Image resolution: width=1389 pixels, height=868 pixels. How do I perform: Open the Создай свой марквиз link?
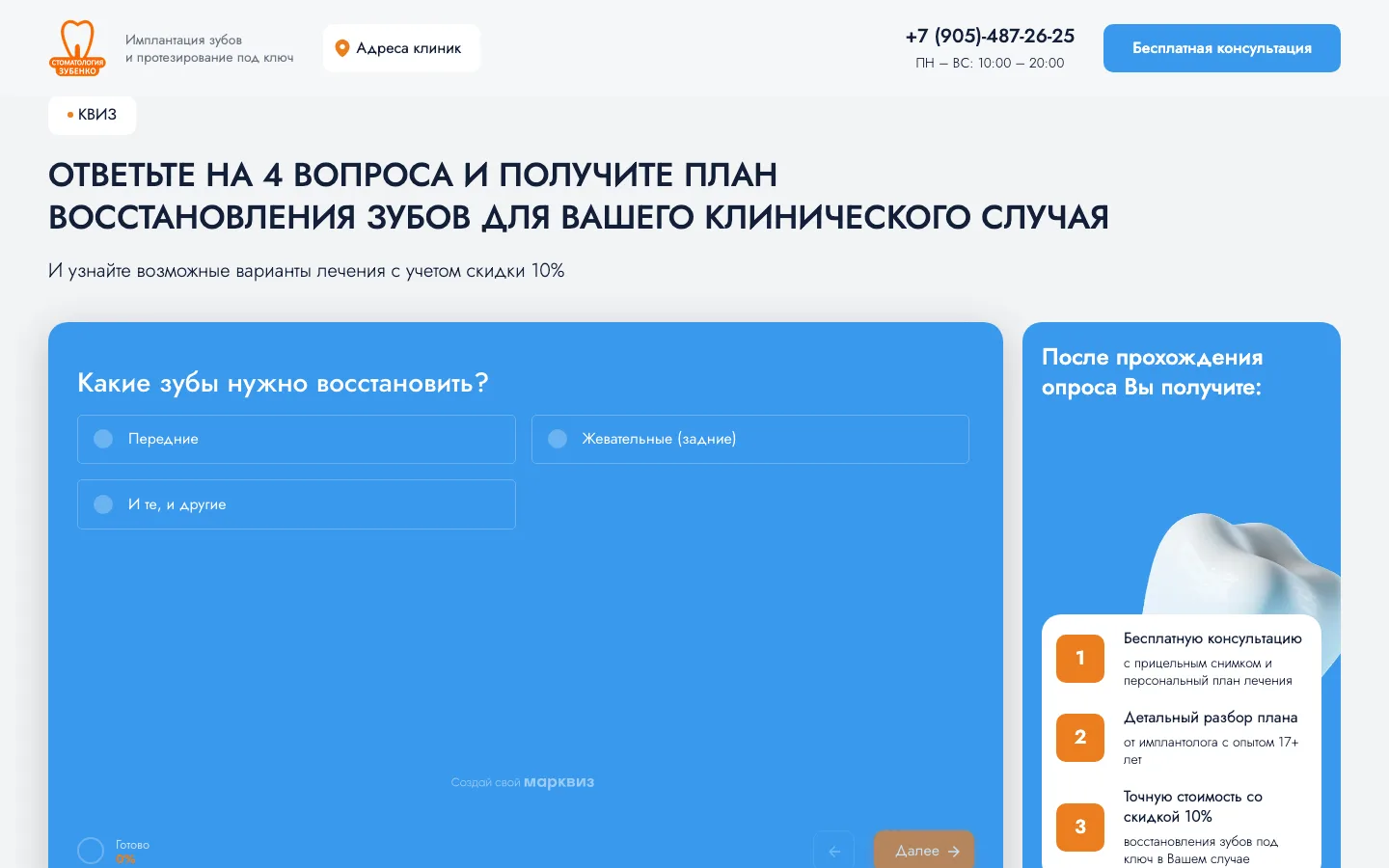coord(523,782)
